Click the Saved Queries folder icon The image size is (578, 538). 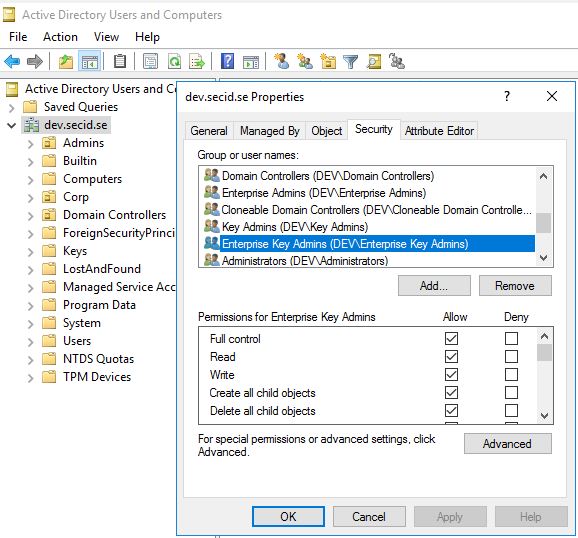[x=30, y=107]
